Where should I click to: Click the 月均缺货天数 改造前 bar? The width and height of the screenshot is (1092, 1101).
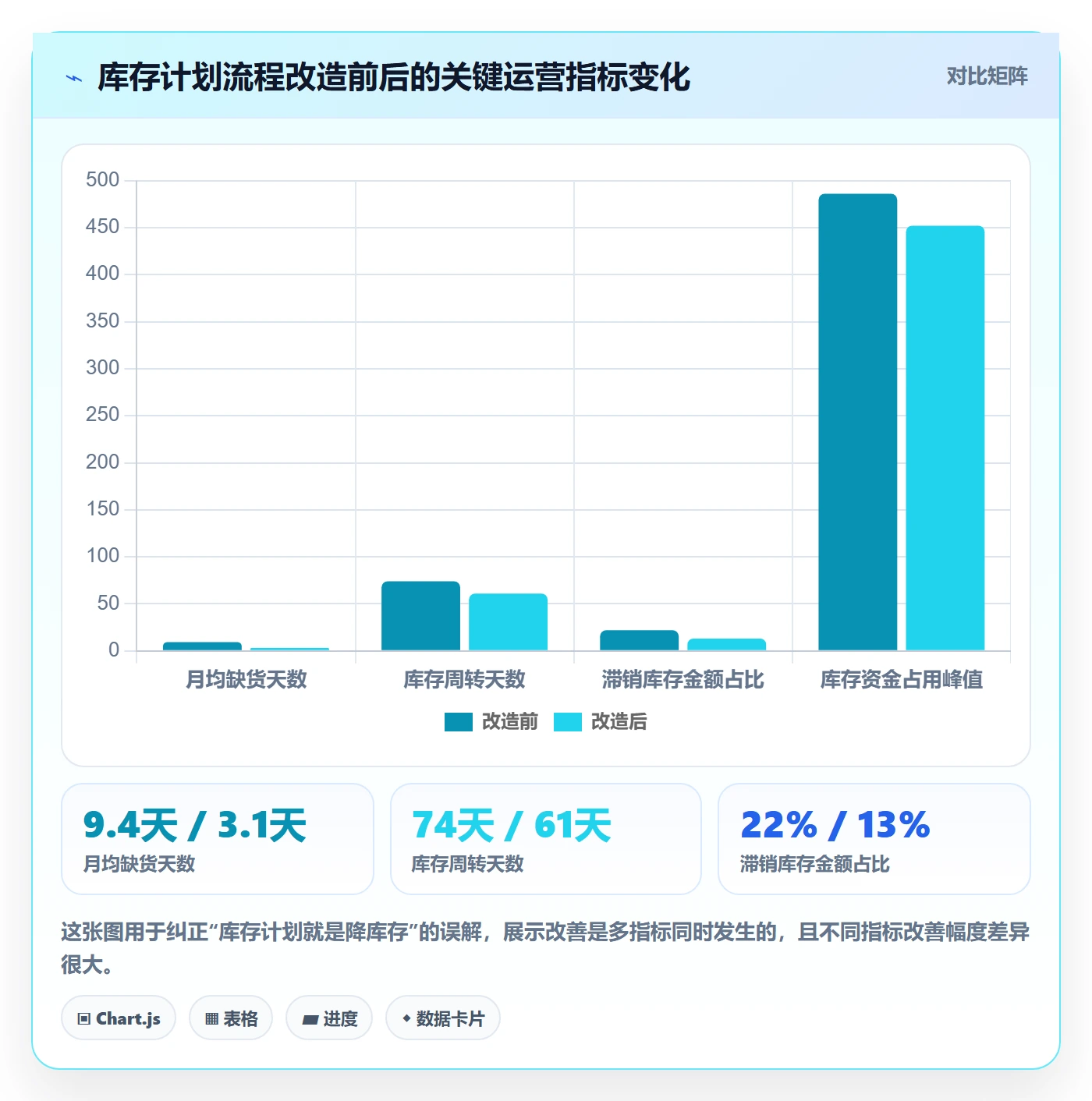(x=203, y=646)
